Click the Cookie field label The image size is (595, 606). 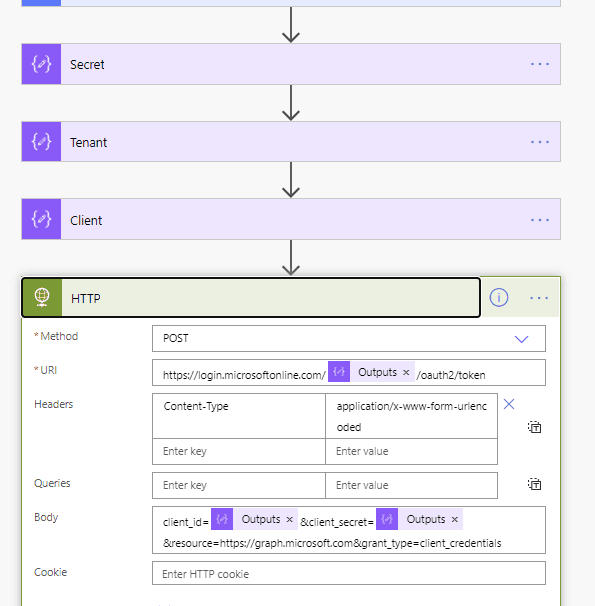click(50, 572)
